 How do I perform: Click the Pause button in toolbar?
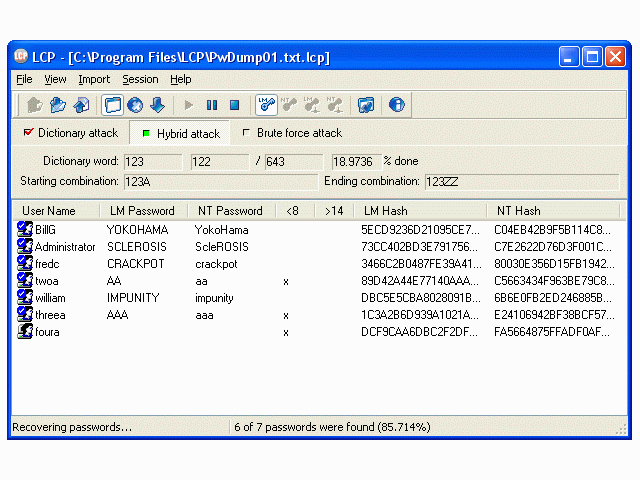[x=212, y=104]
